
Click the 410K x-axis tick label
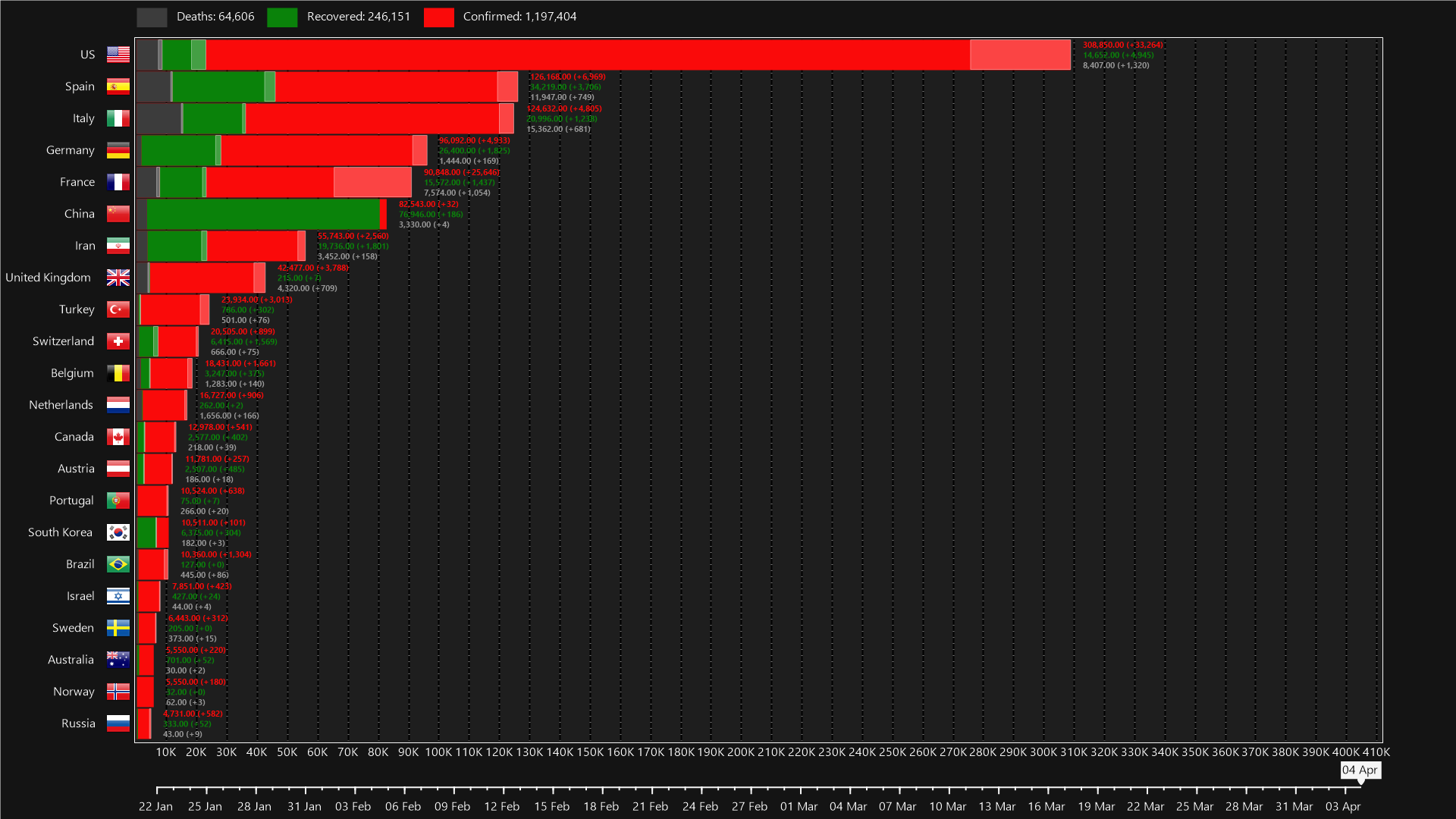(1376, 752)
